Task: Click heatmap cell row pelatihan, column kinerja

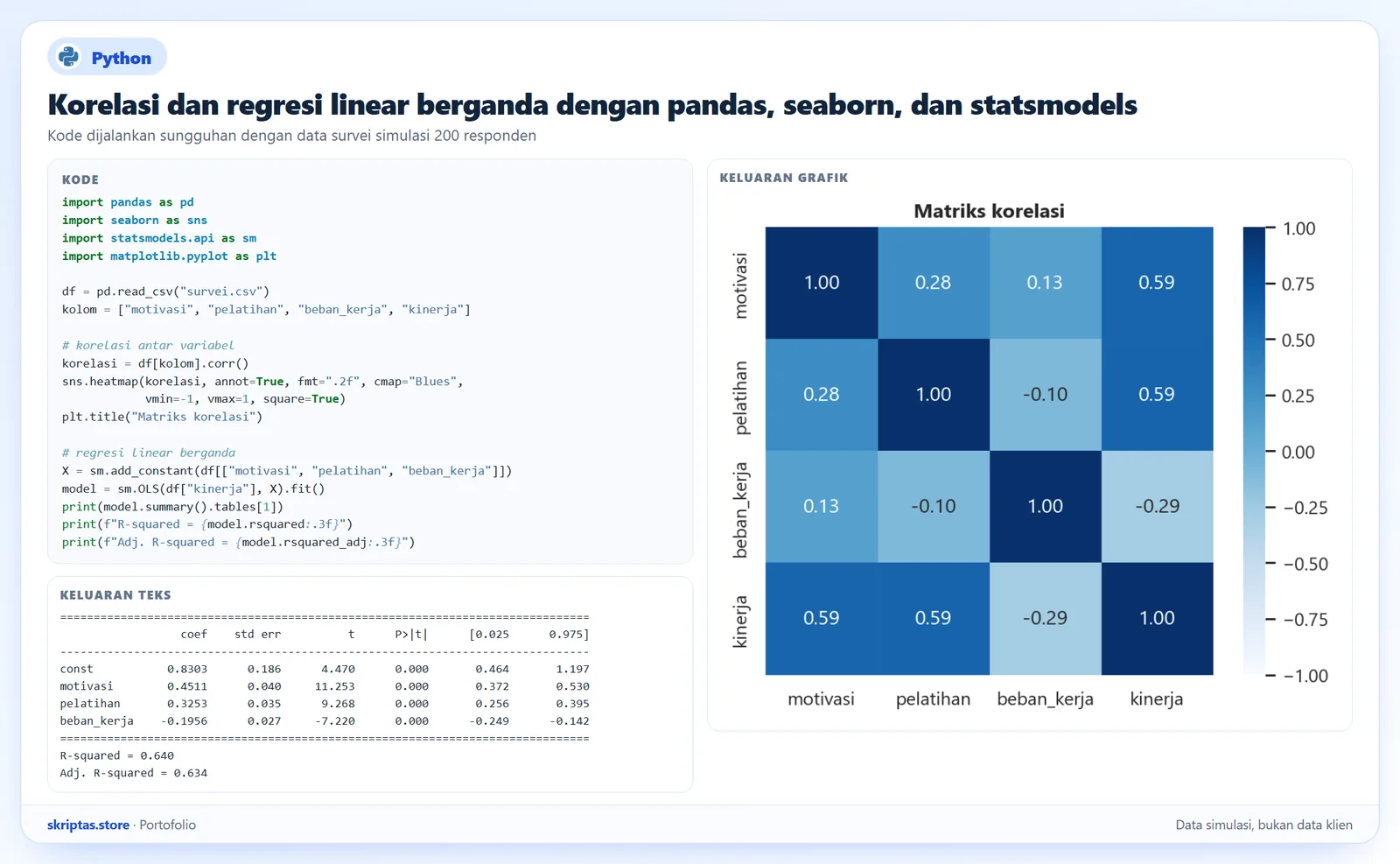Action: pos(1158,395)
